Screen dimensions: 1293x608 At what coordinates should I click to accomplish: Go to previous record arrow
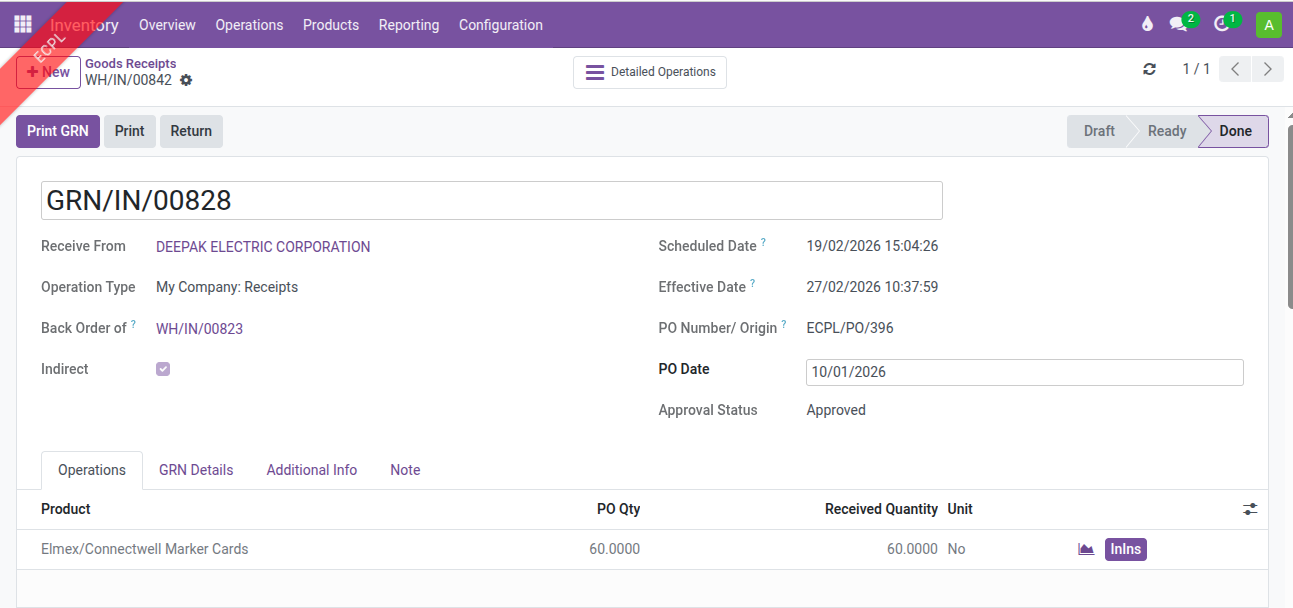pos(1236,69)
